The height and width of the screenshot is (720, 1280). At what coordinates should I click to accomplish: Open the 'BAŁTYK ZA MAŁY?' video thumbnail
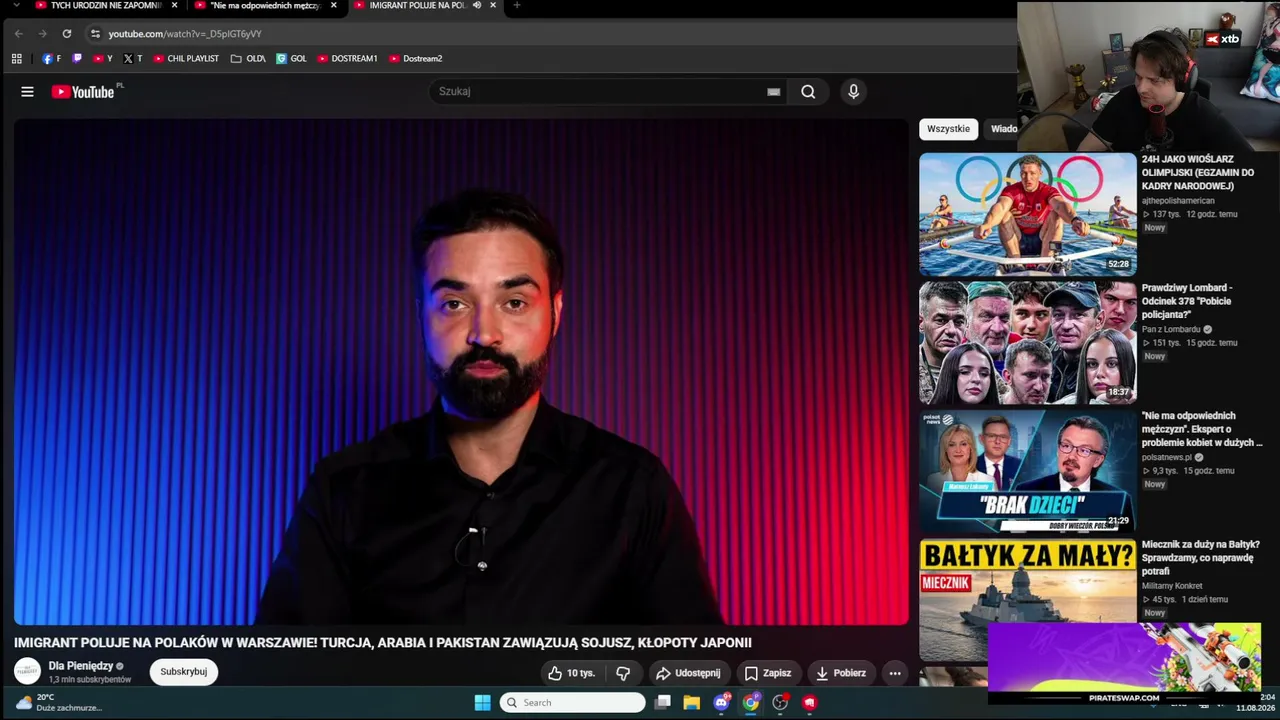(1028, 599)
